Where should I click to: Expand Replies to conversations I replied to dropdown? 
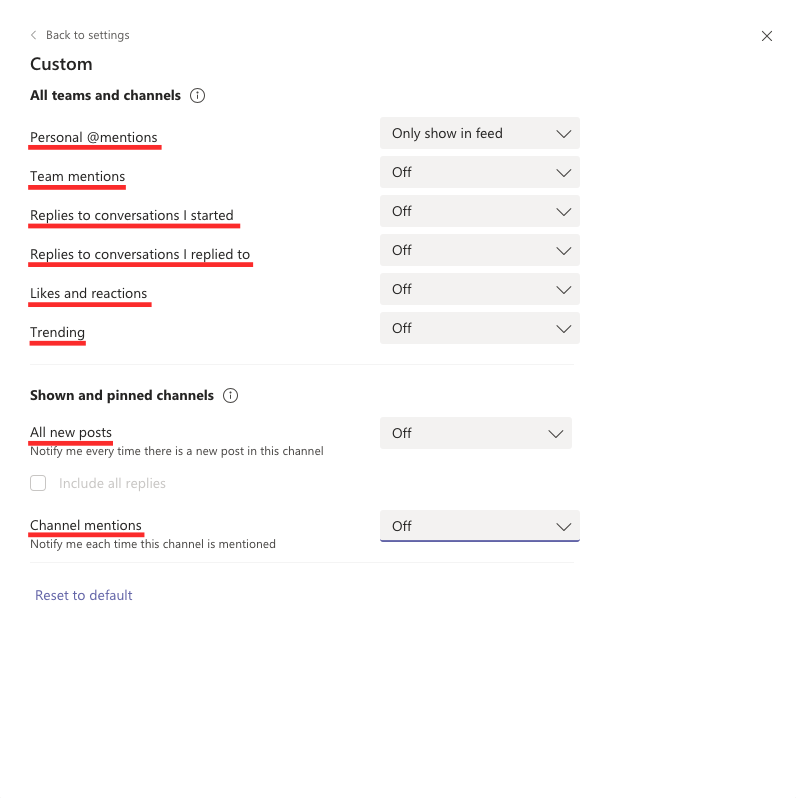click(x=479, y=250)
